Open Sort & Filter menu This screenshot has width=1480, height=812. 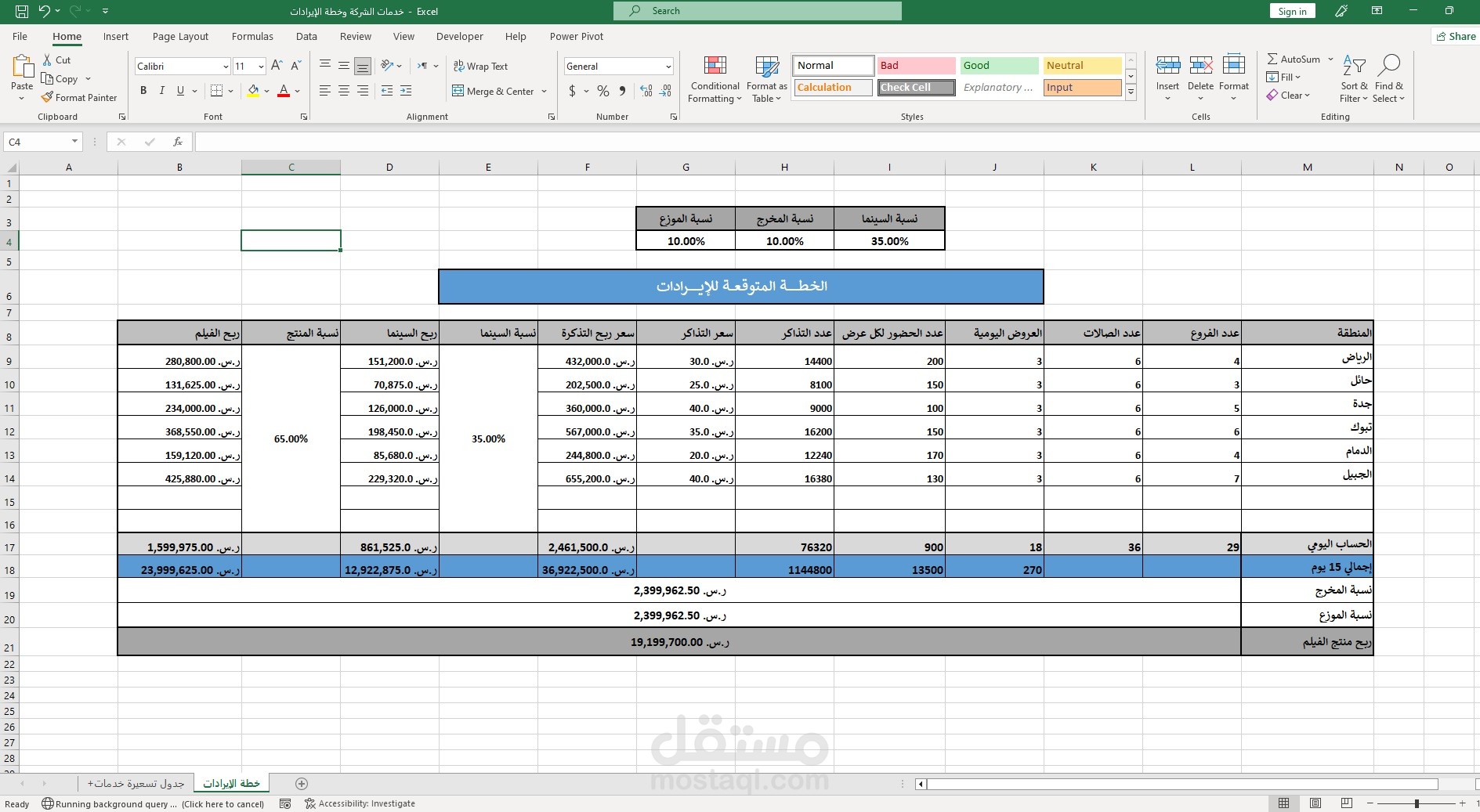click(x=1354, y=78)
